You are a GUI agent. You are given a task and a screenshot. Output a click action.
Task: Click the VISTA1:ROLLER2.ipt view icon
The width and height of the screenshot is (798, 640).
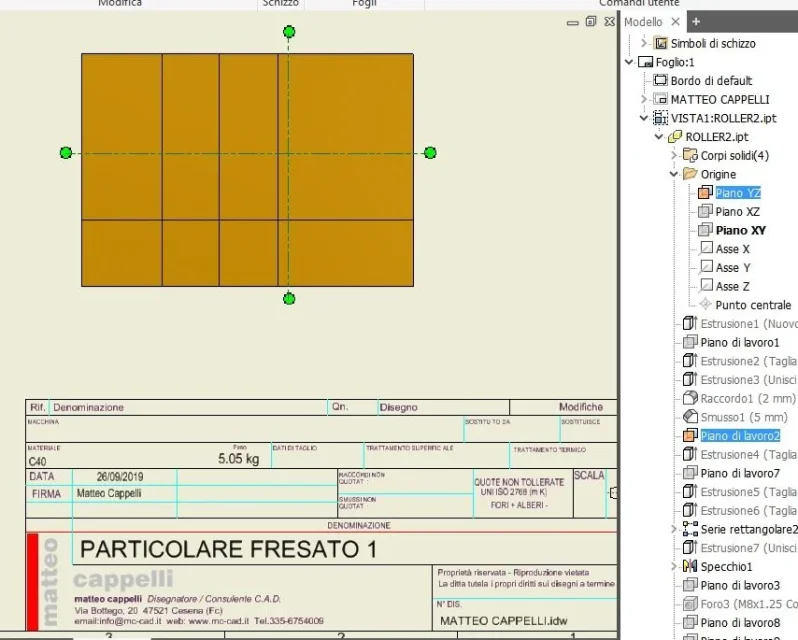pos(661,118)
